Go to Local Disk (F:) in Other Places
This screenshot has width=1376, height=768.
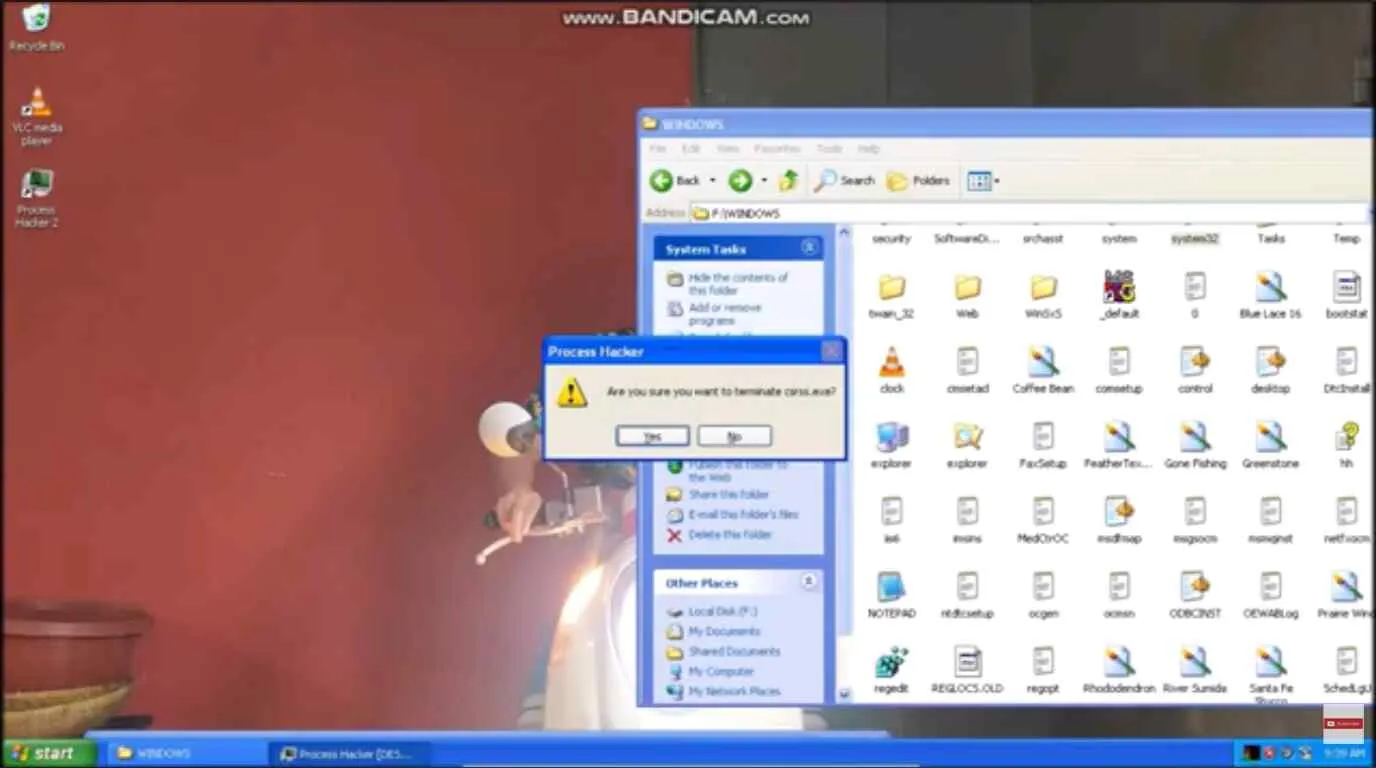(722, 611)
